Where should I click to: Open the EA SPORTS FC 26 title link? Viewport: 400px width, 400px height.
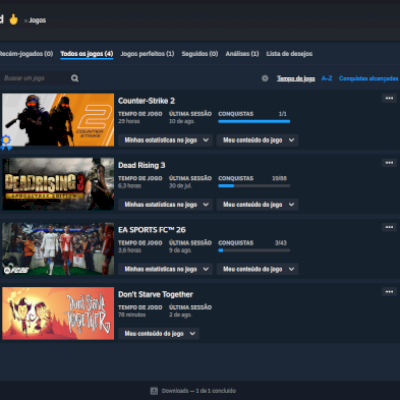click(x=152, y=230)
